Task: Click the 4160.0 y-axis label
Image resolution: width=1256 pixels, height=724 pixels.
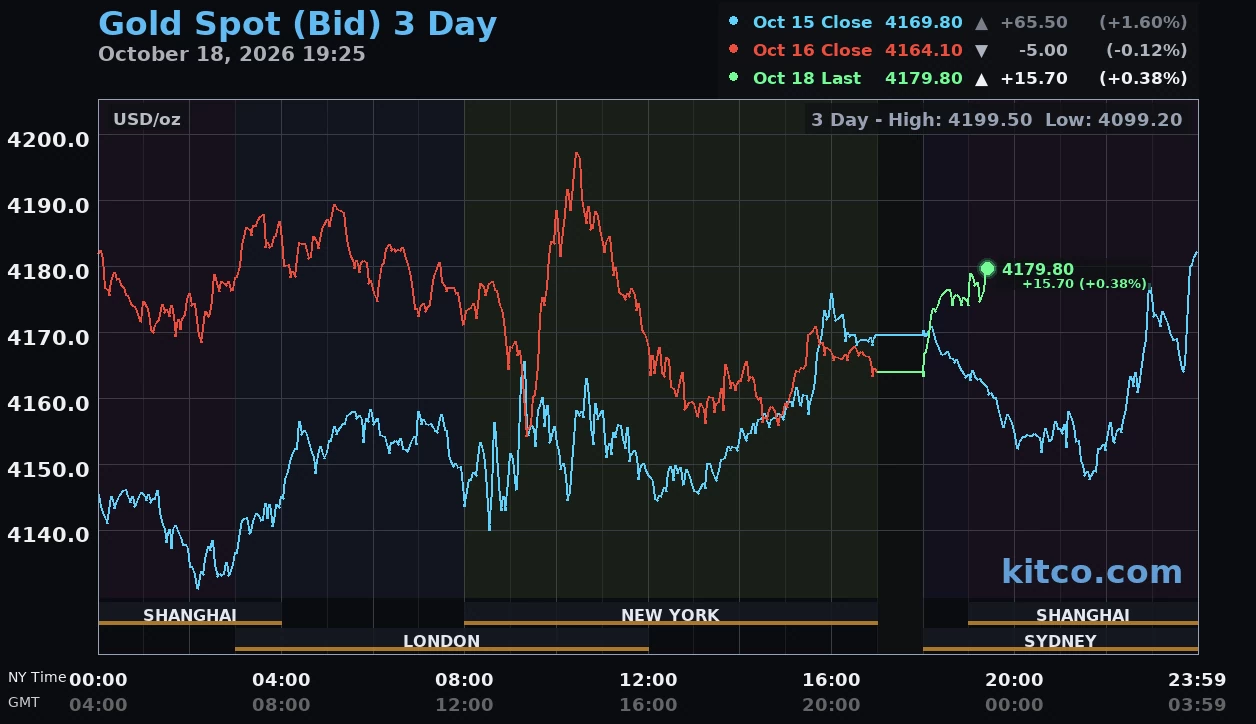Action: coord(48,402)
